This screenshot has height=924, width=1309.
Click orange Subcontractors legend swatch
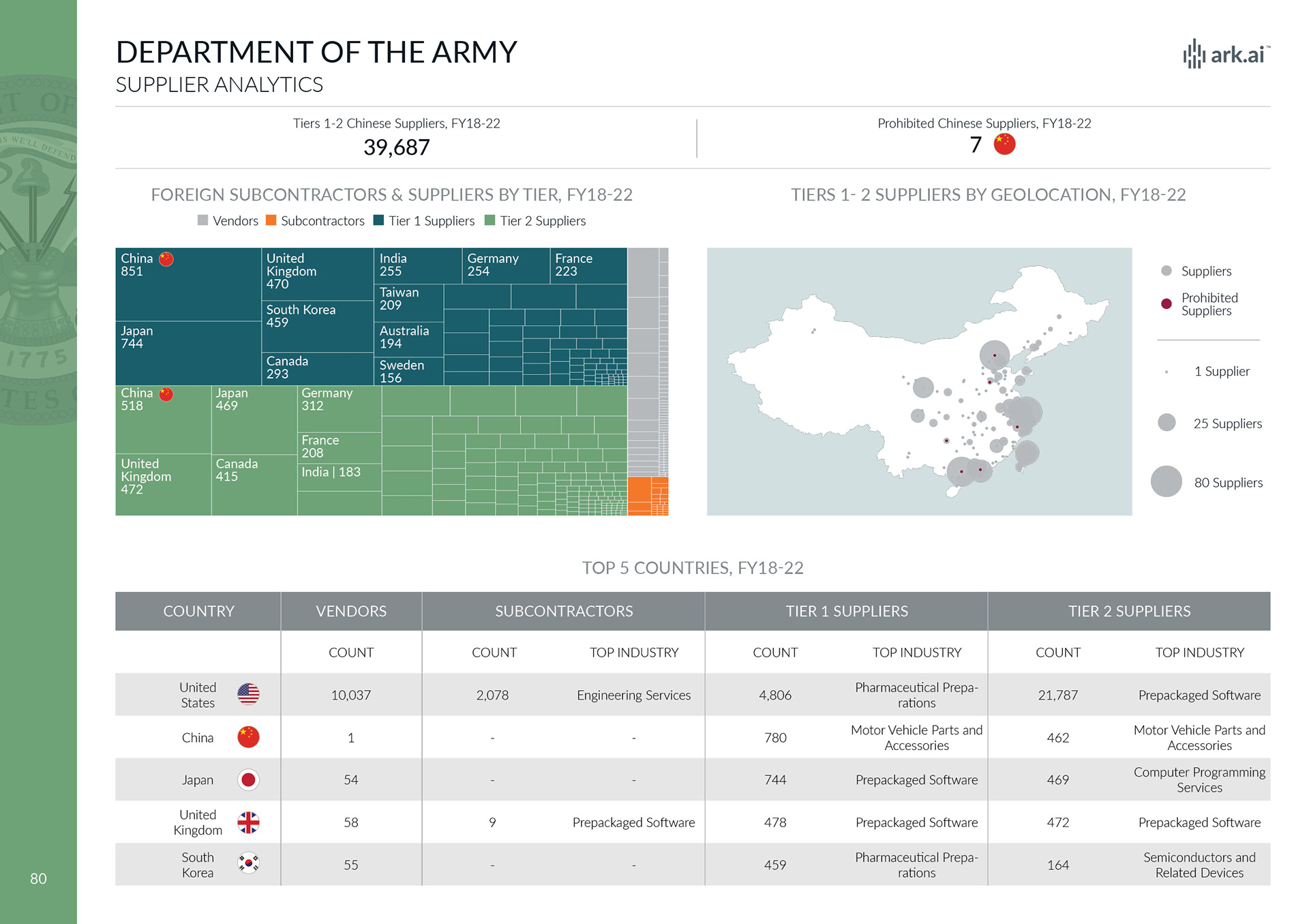[x=271, y=220]
